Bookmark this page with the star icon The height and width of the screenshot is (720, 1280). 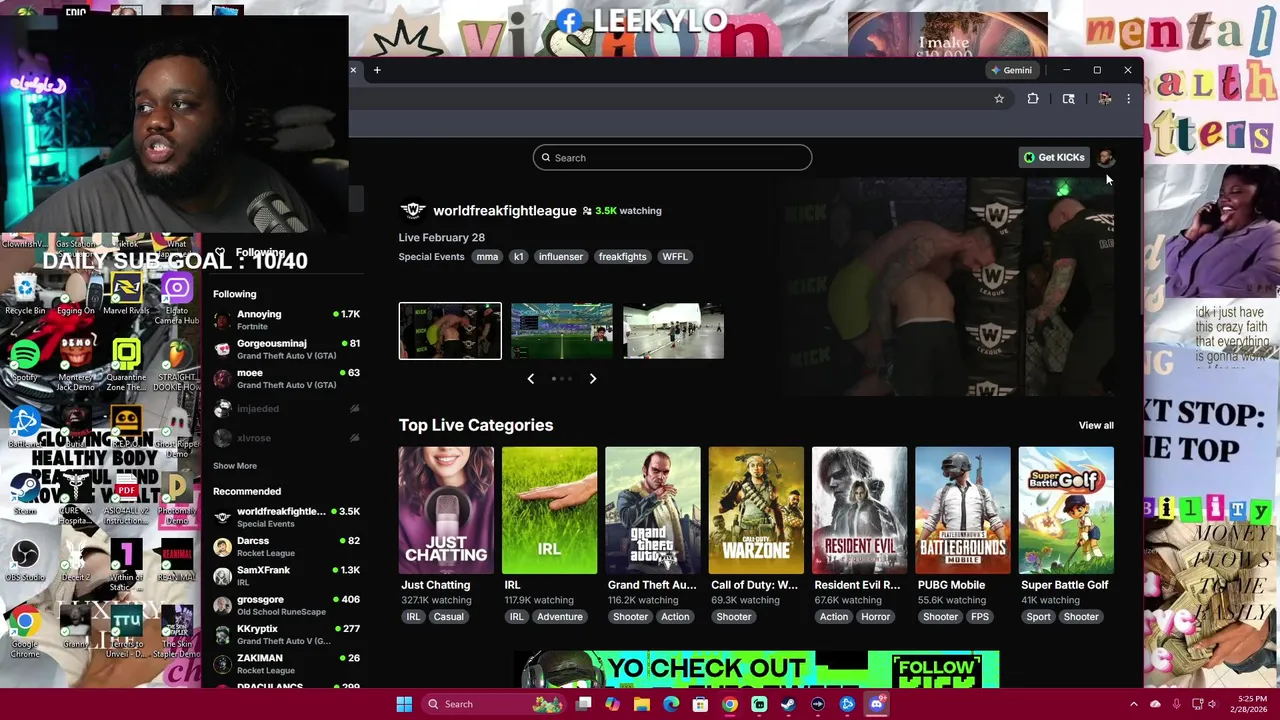tap(999, 99)
